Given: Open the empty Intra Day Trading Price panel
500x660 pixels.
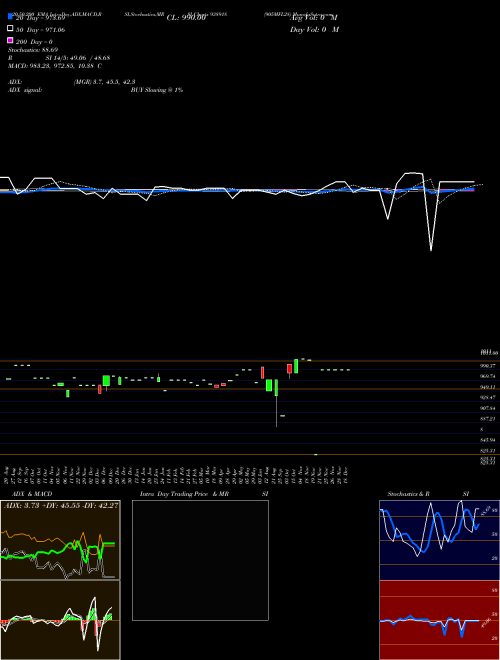Looking at the screenshot, I should [x=200, y=560].
